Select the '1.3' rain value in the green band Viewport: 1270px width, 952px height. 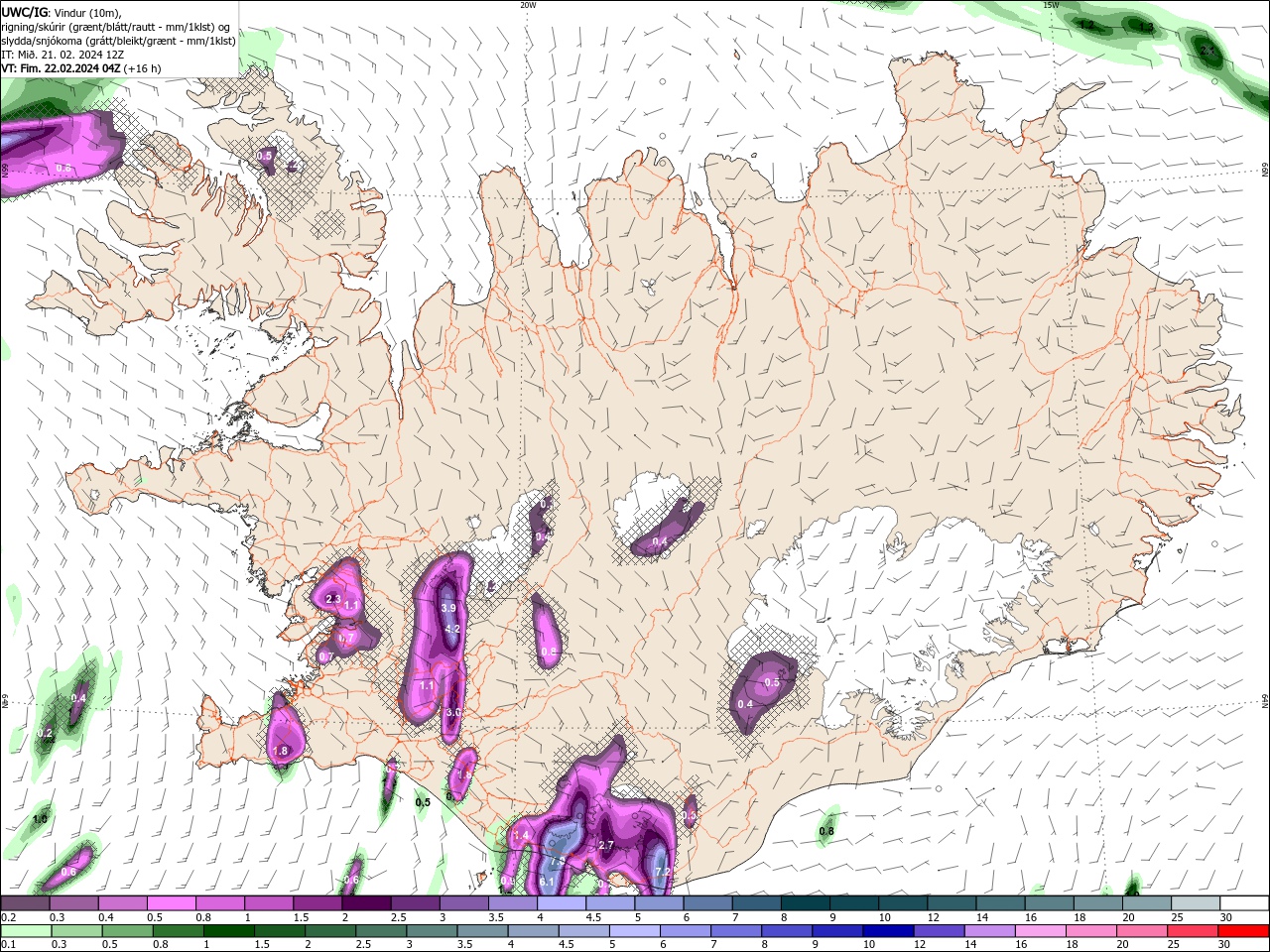pos(1147,28)
